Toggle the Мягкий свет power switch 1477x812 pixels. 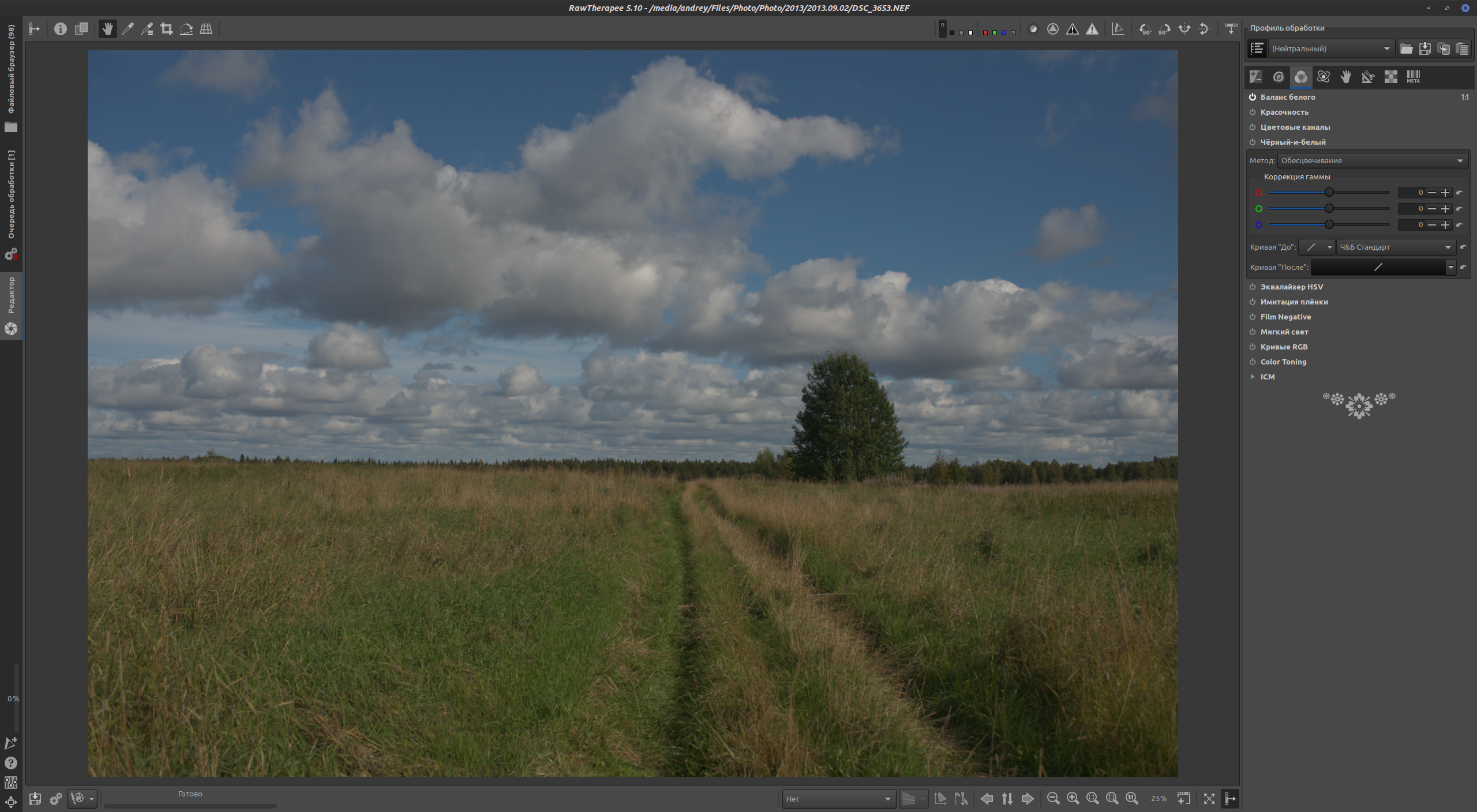[1253, 332]
